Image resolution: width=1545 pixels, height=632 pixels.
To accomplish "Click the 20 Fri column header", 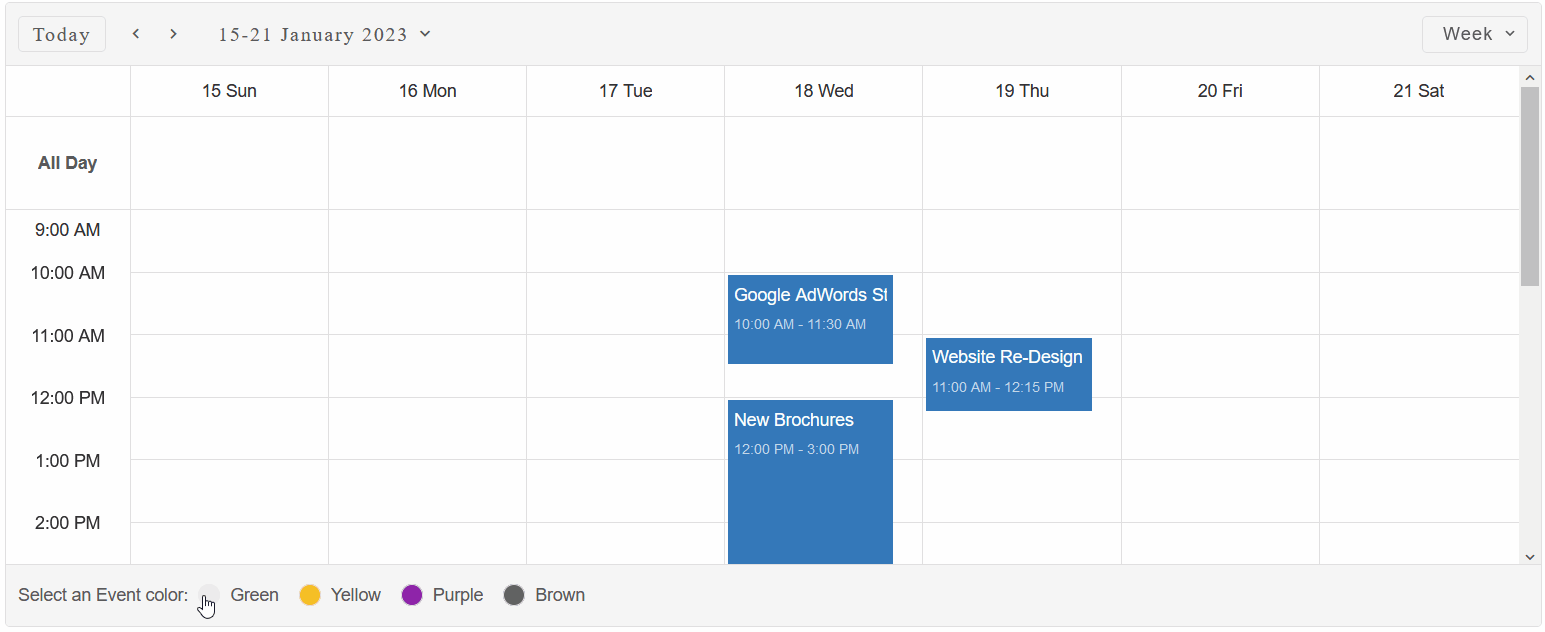I will [1220, 91].
